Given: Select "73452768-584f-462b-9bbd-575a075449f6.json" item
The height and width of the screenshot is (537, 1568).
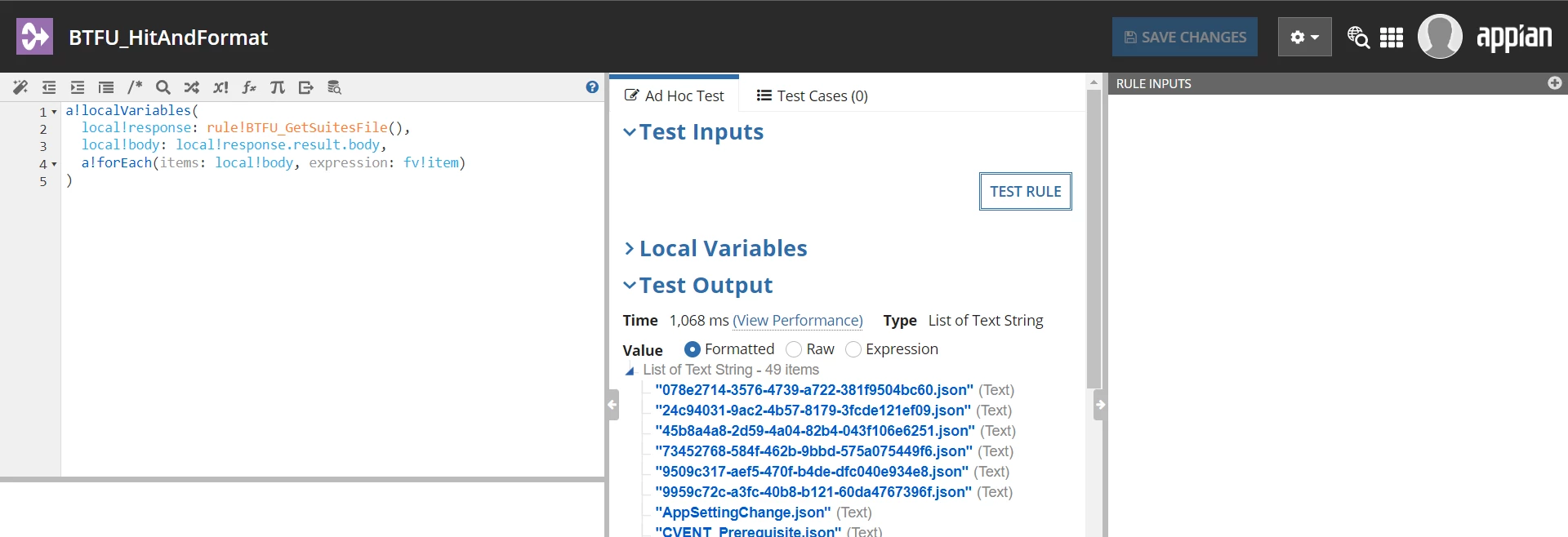Looking at the screenshot, I should [x=814, y=451].
